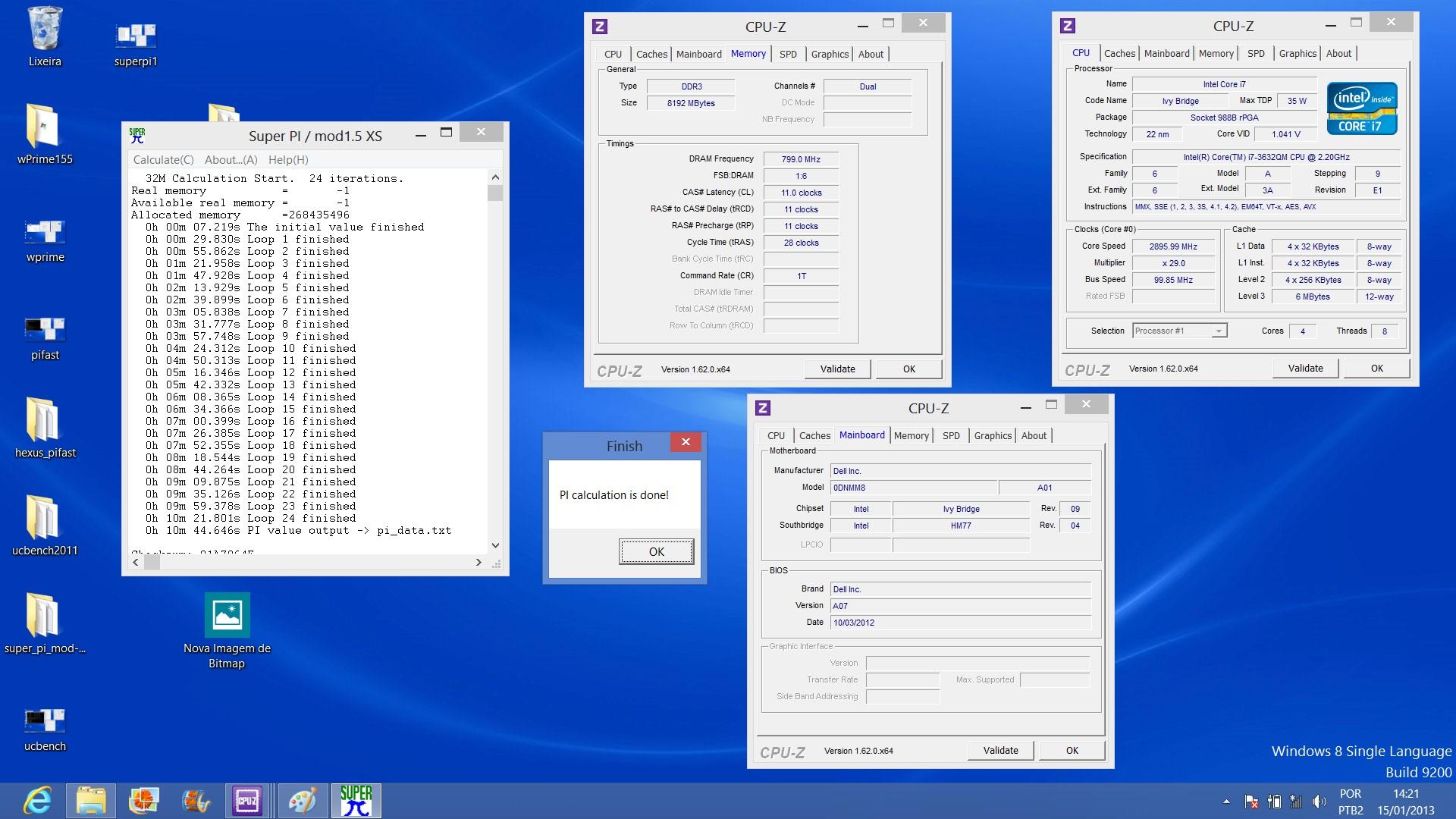
Task: Open the Lixeira recycle bin icon
Action: tap(45, 36)
